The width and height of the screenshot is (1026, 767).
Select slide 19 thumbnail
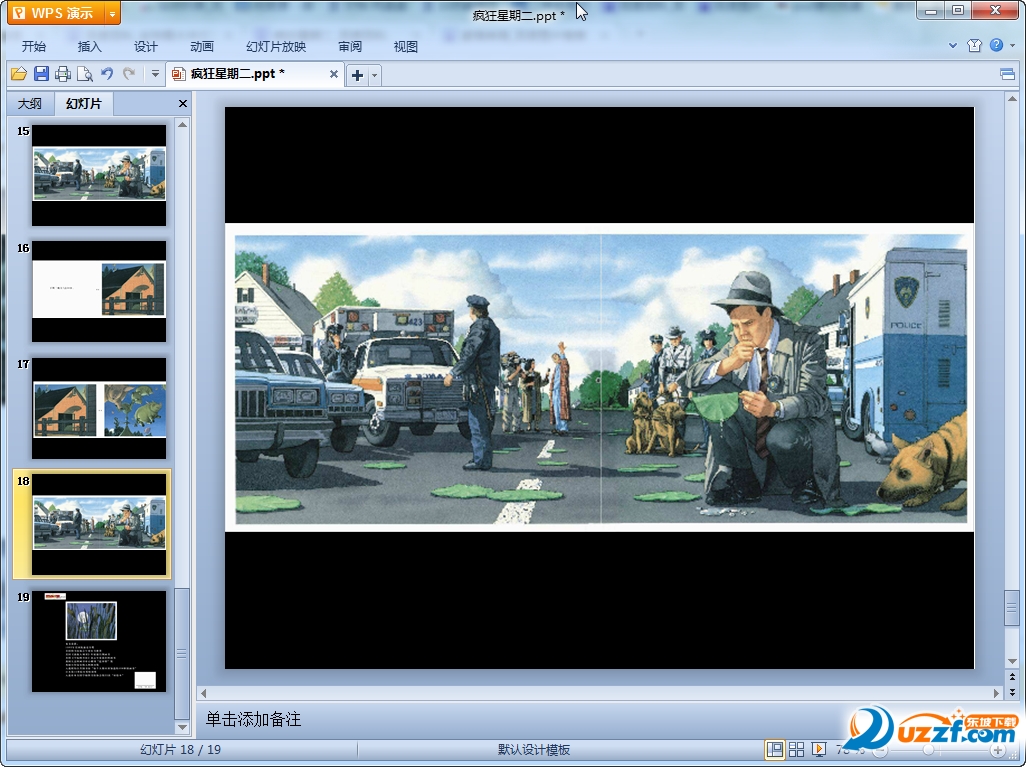tap(99, 641)
